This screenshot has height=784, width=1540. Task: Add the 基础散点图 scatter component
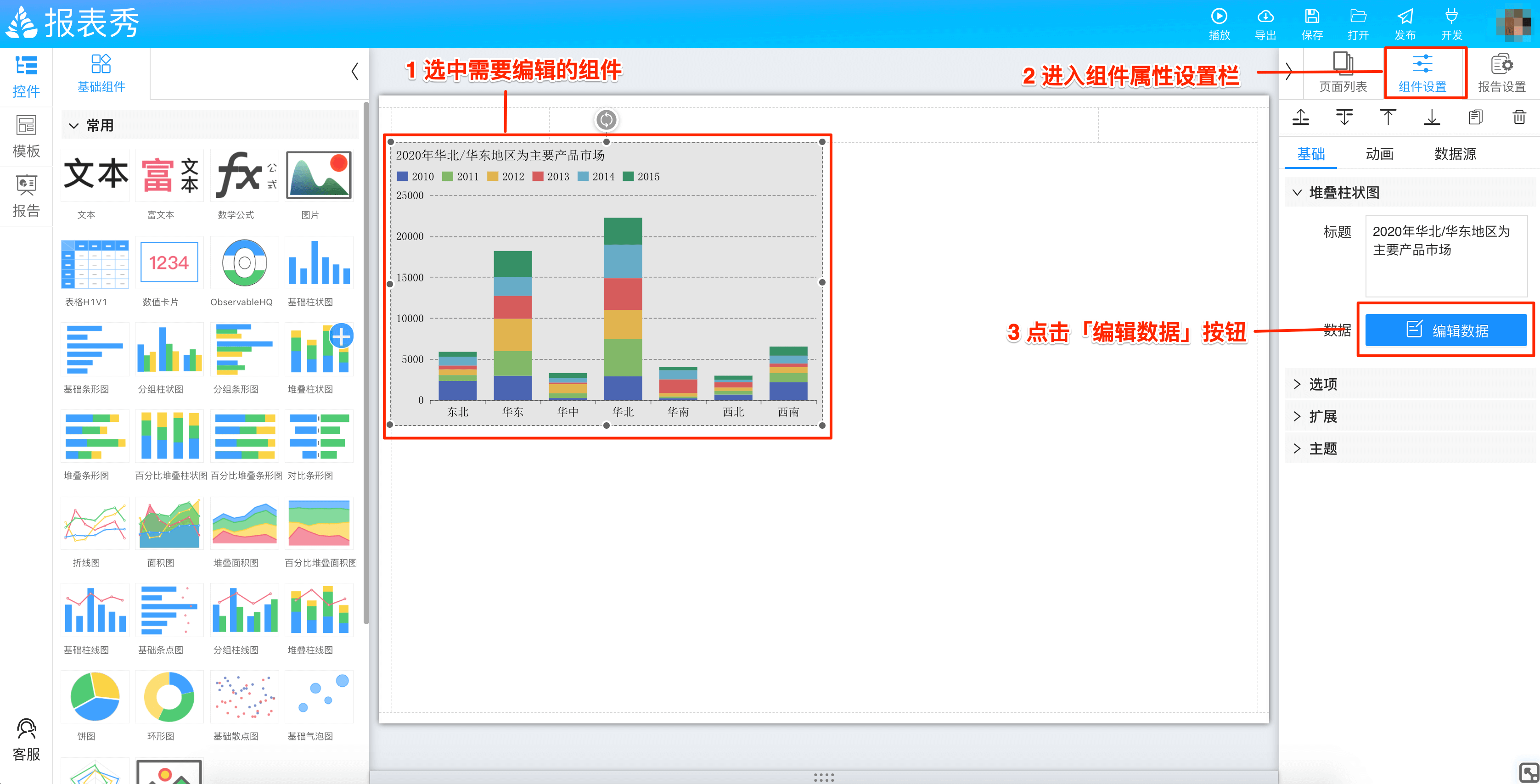[245, 697]
